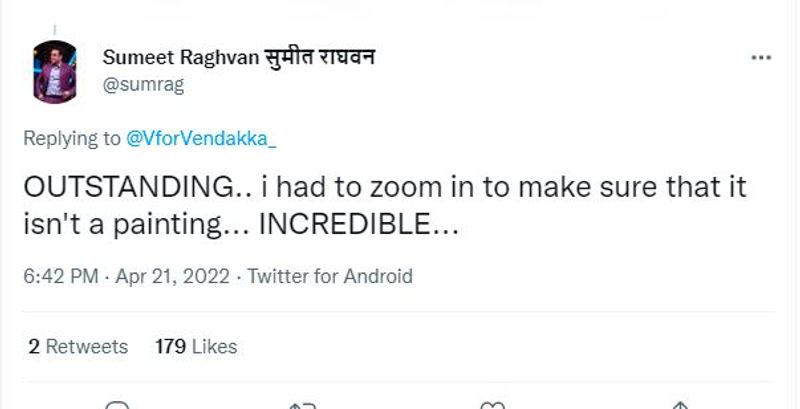Click the share icon below the tweet
This screenshot has width=800, height=409.
681,405
